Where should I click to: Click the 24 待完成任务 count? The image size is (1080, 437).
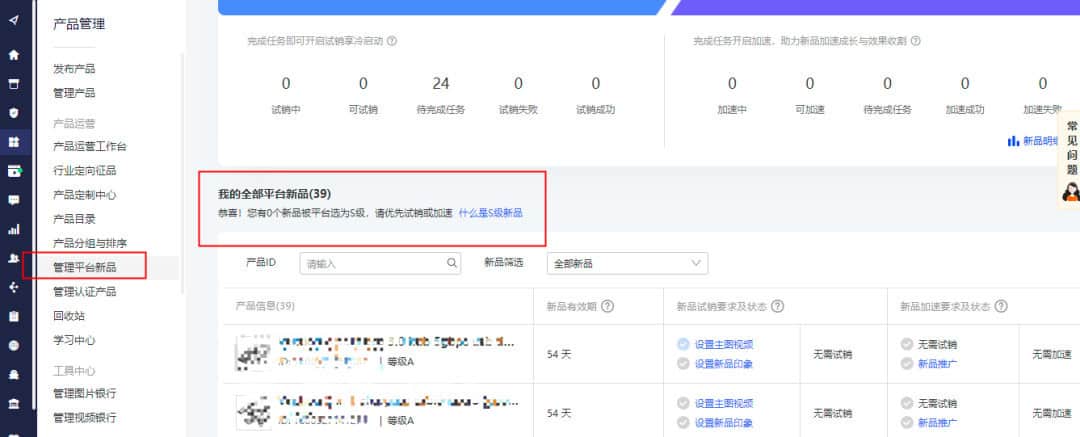[x=441, y=84]
